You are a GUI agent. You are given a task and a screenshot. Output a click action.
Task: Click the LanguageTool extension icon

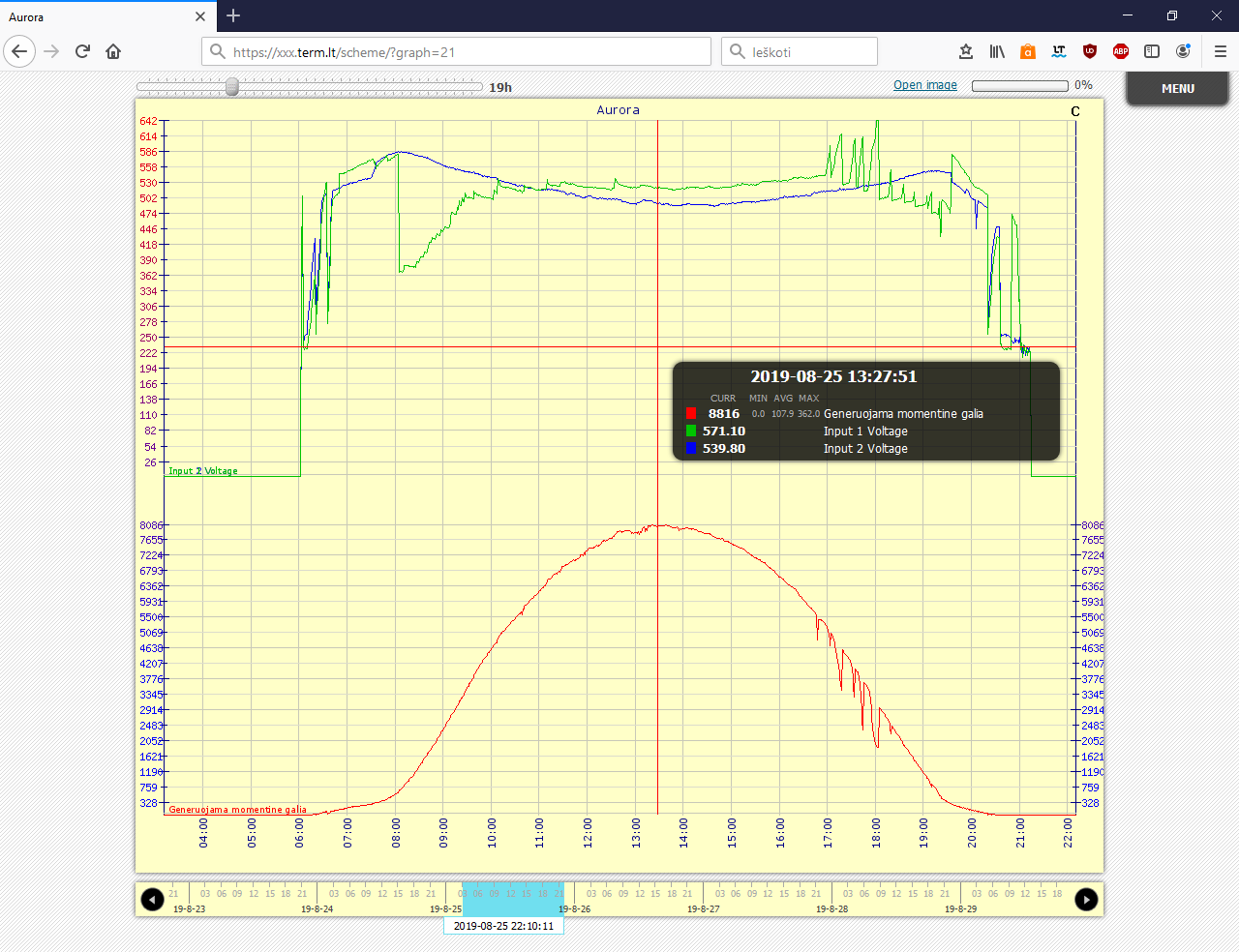[x=1059, y=51]
